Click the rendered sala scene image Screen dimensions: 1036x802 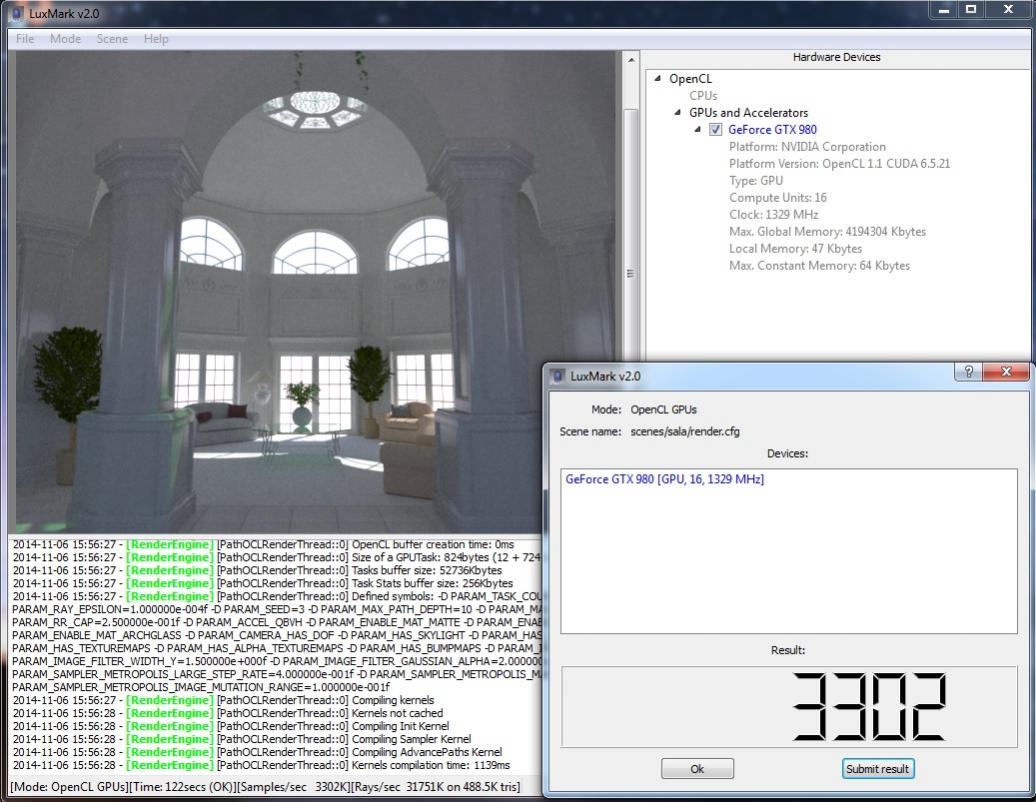[315, 291]
